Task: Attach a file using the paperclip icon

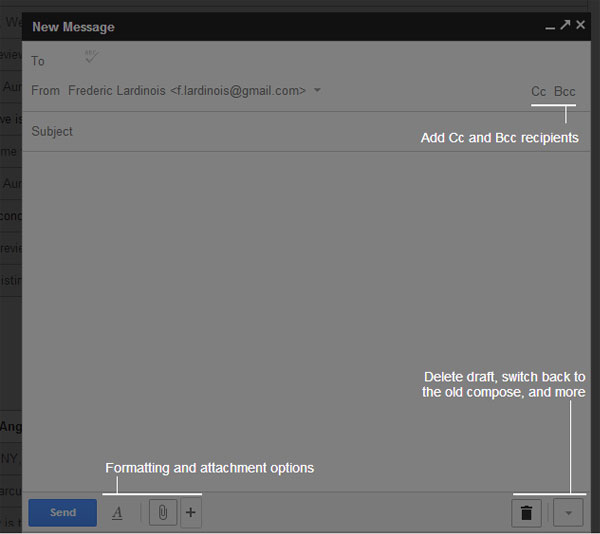Action: pyautogui.click(x=163, y=512)
